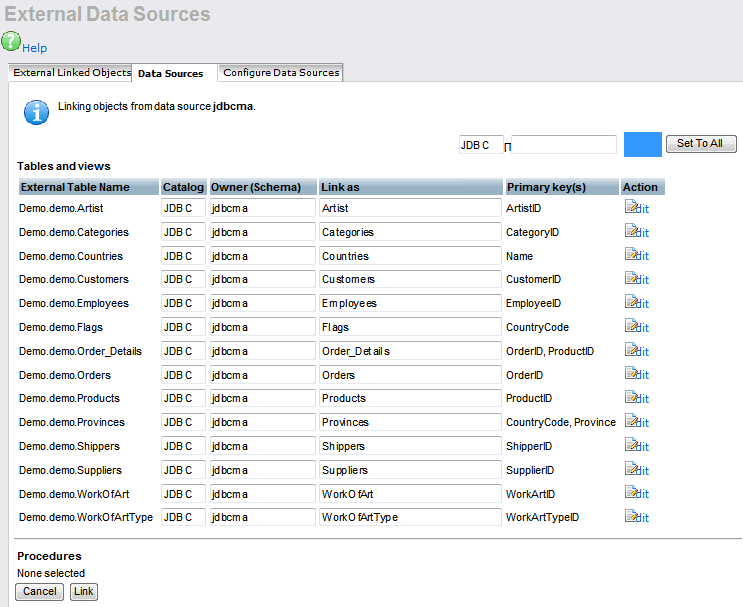Focus the Link as field for Employees
Viewport: 743px width, 607px height.
point(410,303)
